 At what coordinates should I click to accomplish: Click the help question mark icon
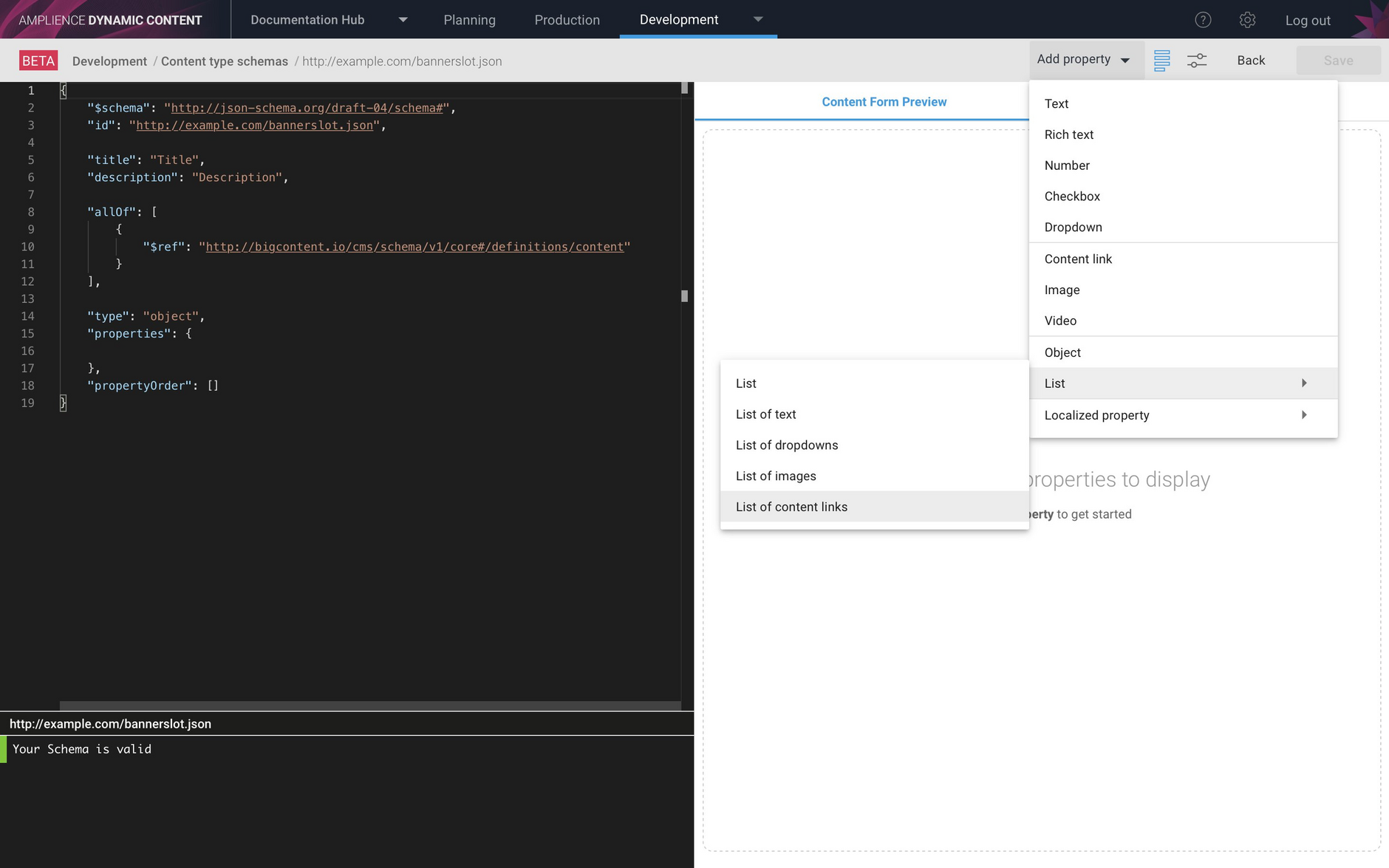click(x=1203, y=20)
